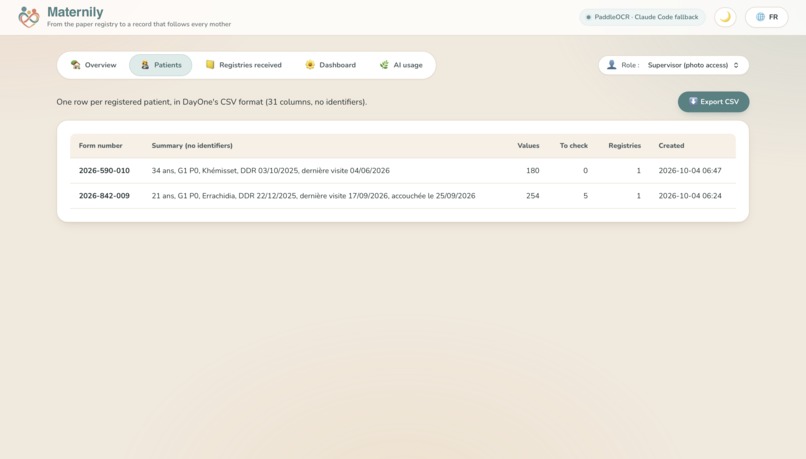The image size is (806, 459).
Task: Open the Role dropdown, Supervisor (photo access)
Action: click(673, 65)
